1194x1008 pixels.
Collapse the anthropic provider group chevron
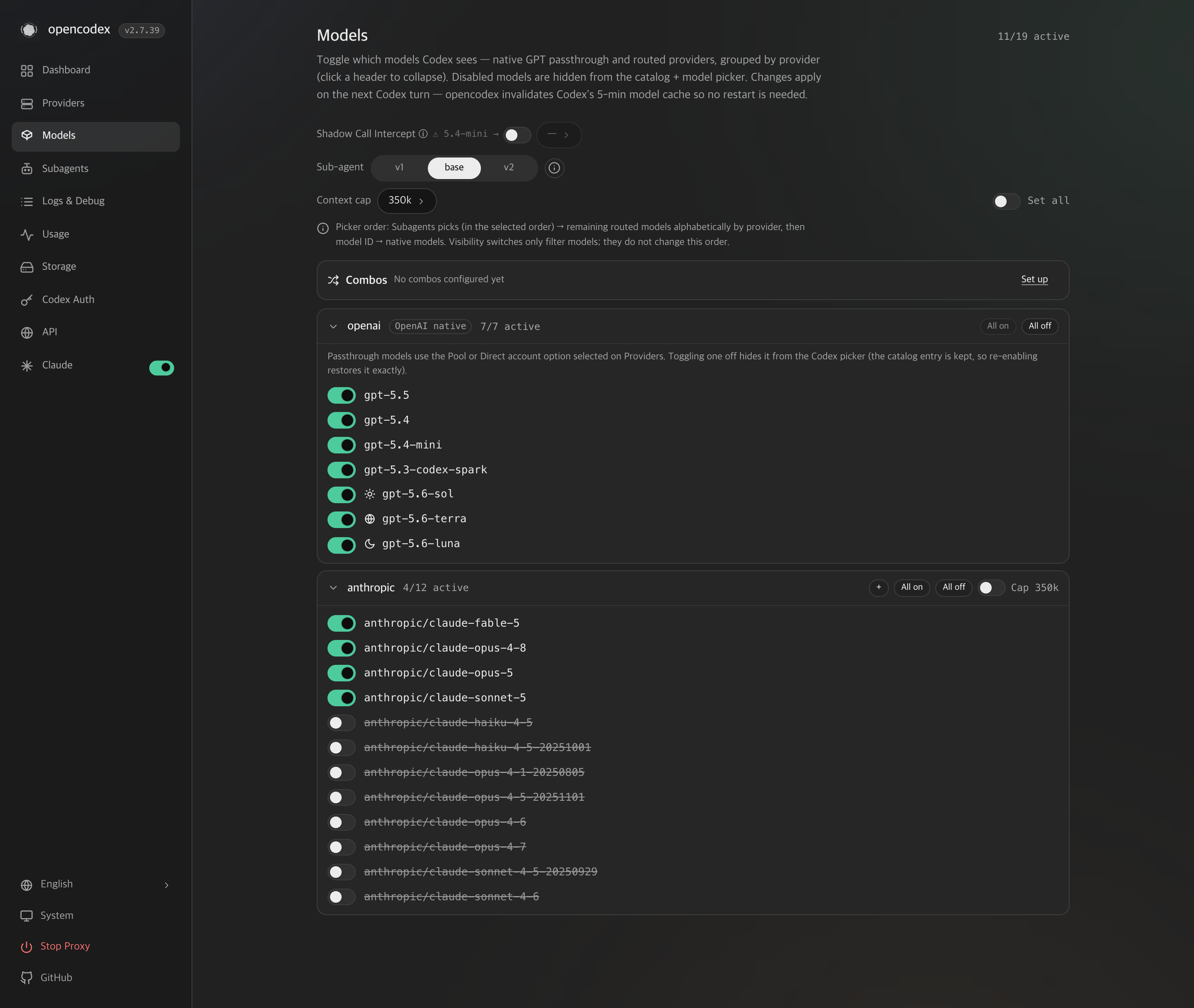coord(333,588)
